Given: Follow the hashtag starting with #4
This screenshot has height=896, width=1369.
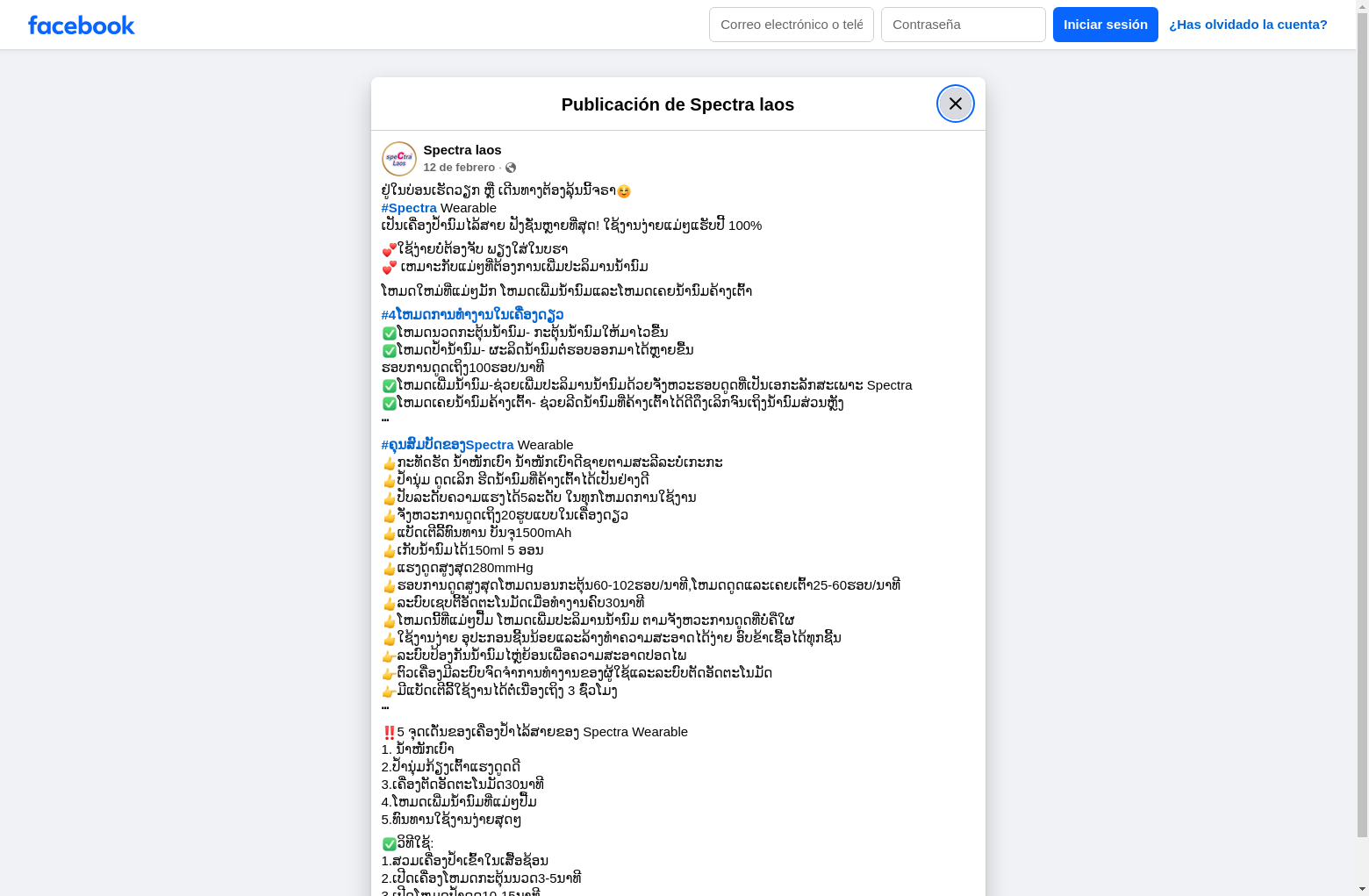Looking at the screenshot, I should click(x=472, y=315).
